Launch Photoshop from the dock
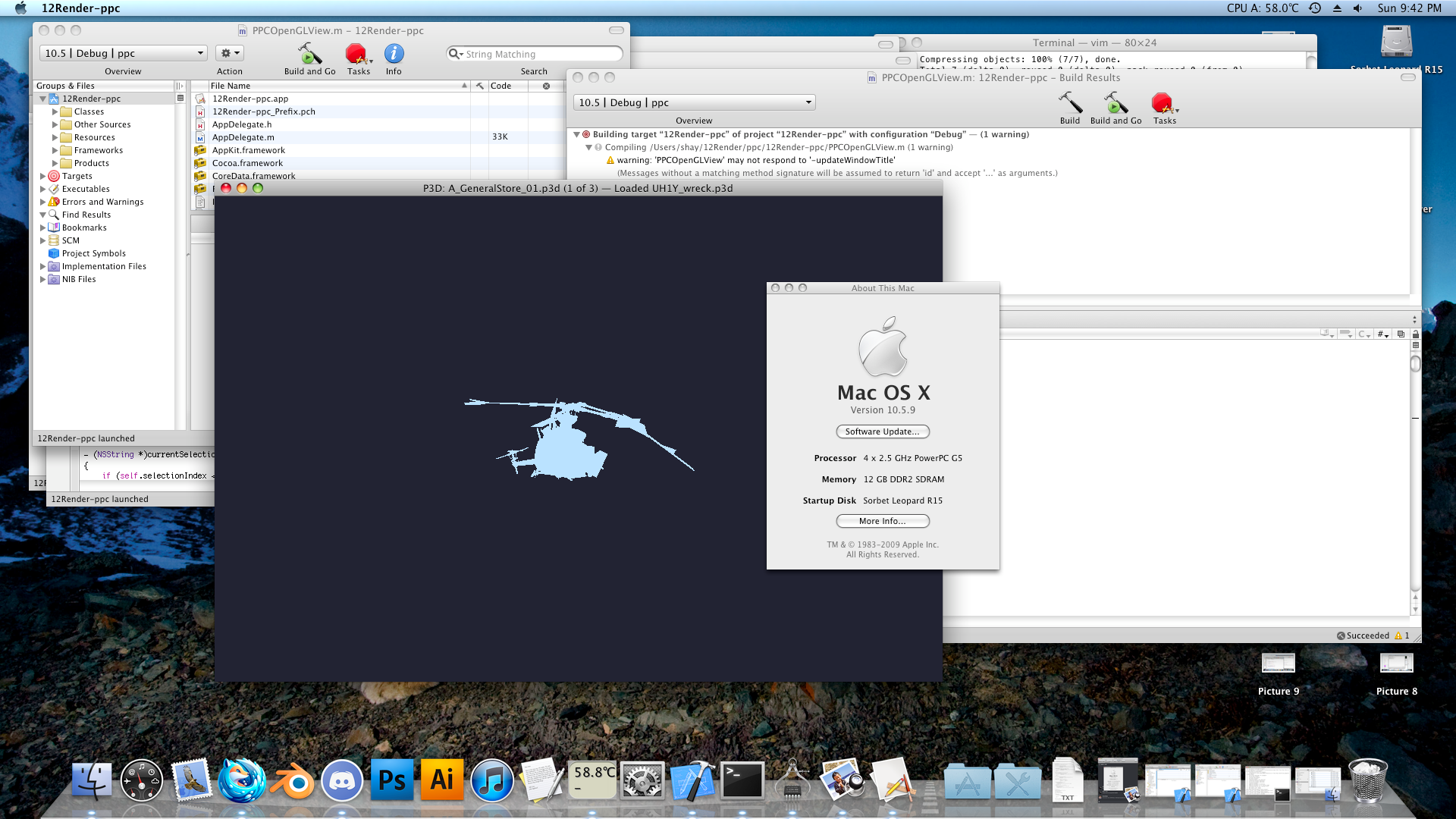Viewport: 1456px width, 819px height. [391, 780]
